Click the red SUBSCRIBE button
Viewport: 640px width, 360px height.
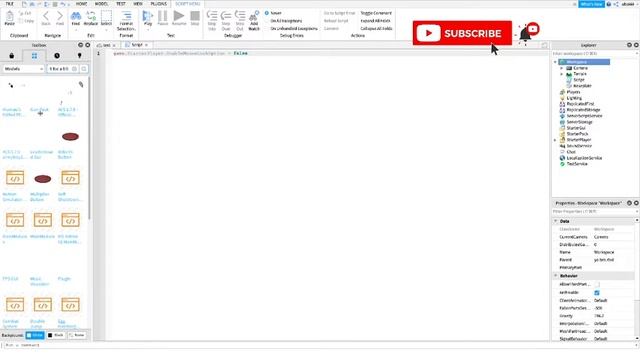pos(462,33)
